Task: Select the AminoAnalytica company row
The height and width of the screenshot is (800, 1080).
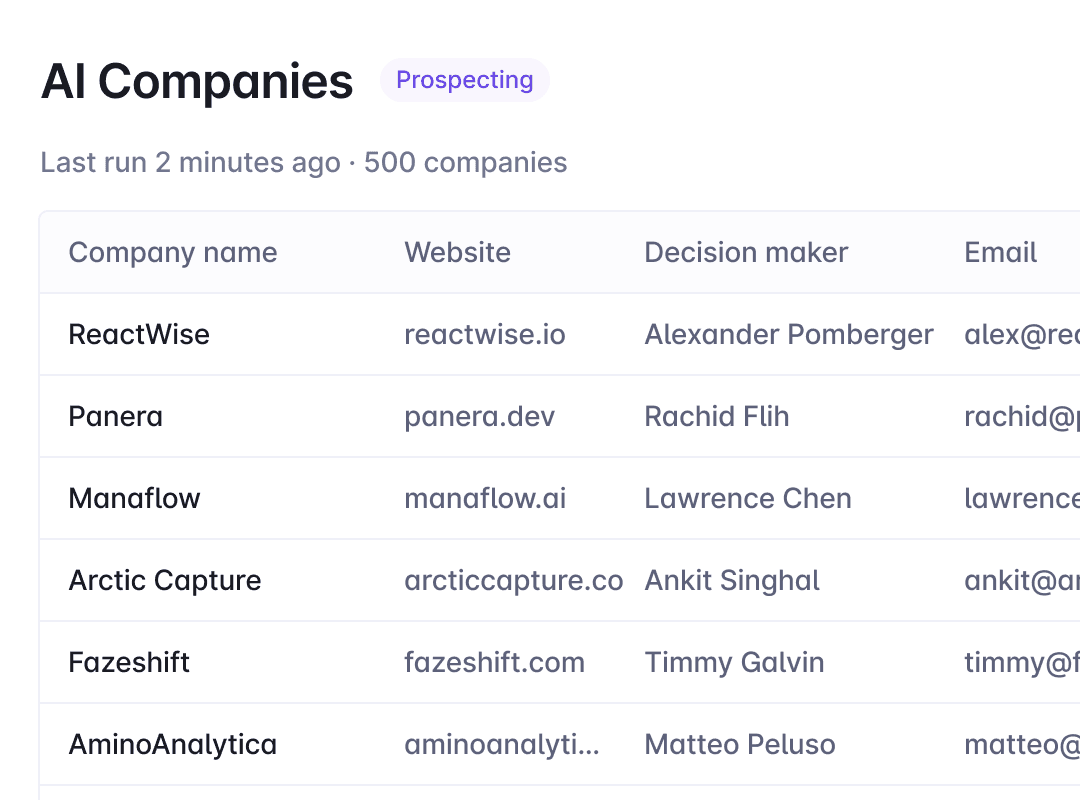Action: [172, 744]
